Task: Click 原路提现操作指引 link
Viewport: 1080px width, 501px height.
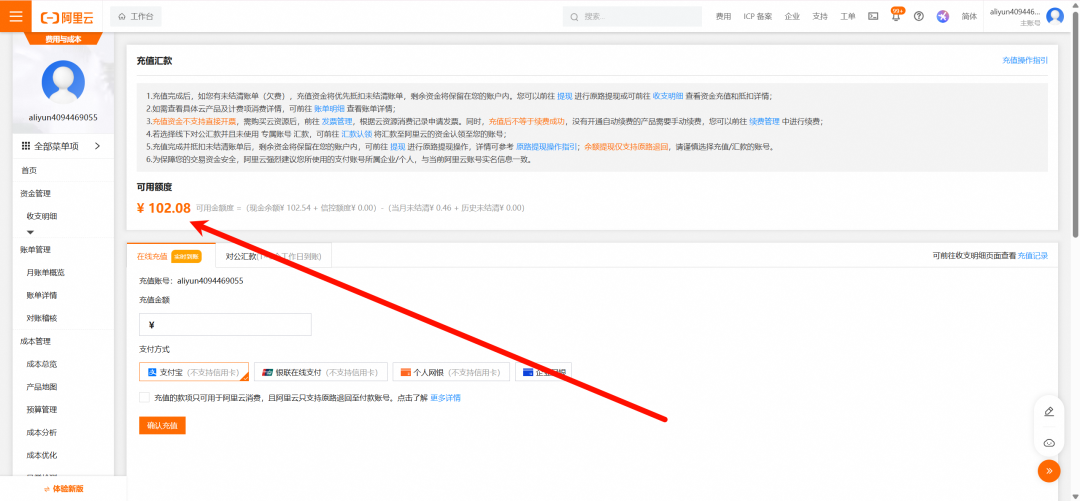Action: [547, 147]
